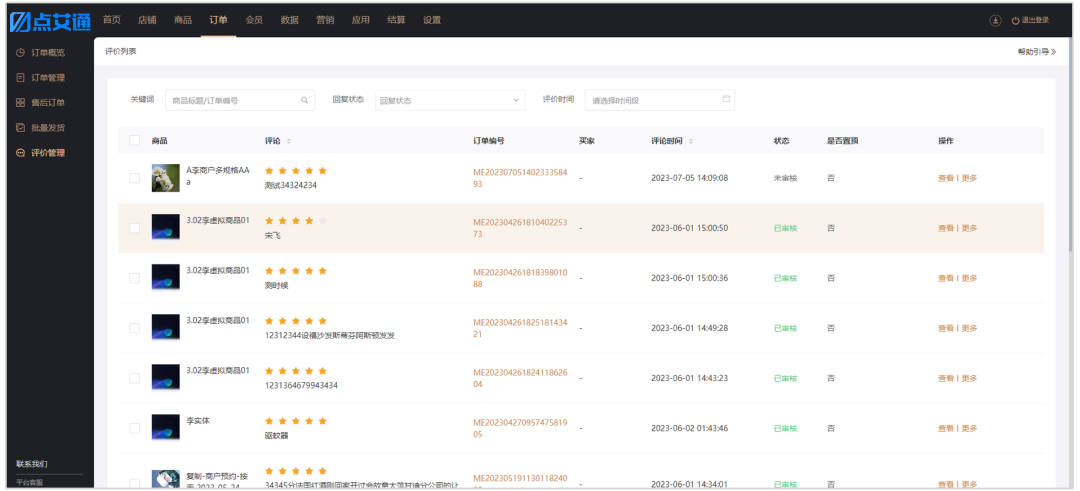
Task: Go to the 设置 menu
Action: point(432,20)
